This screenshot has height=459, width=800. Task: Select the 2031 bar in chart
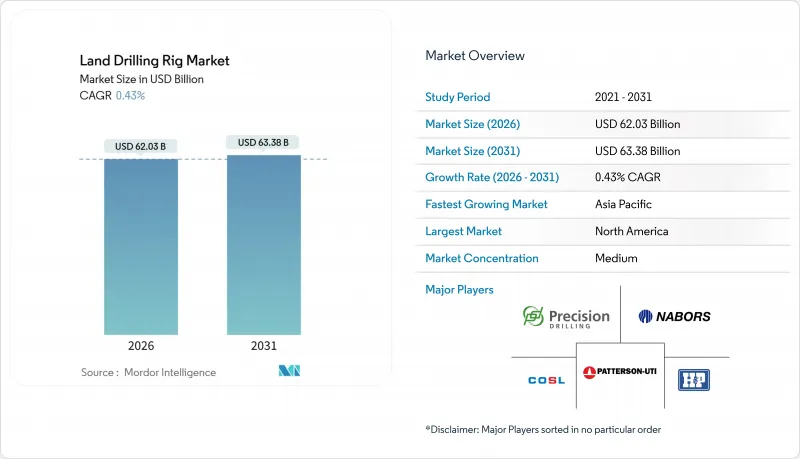[x=264, y=245]
